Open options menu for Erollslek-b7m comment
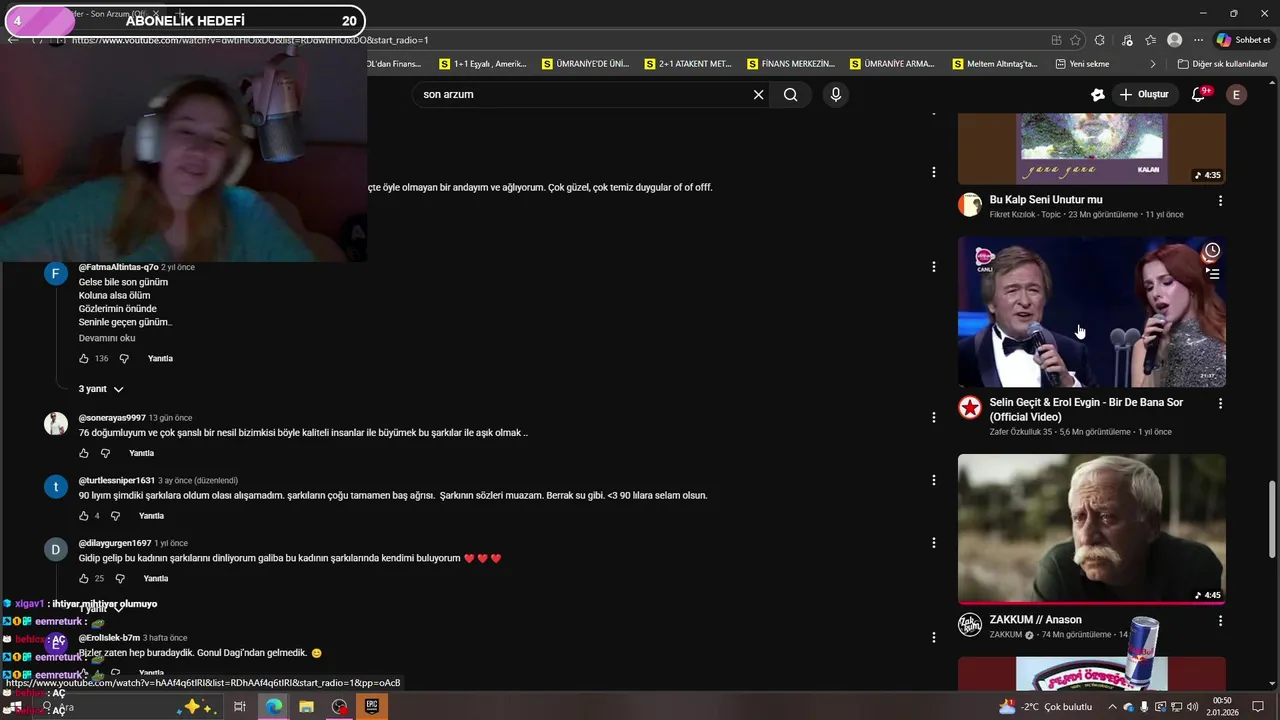Screen dimensions: 1280x720 934,637
